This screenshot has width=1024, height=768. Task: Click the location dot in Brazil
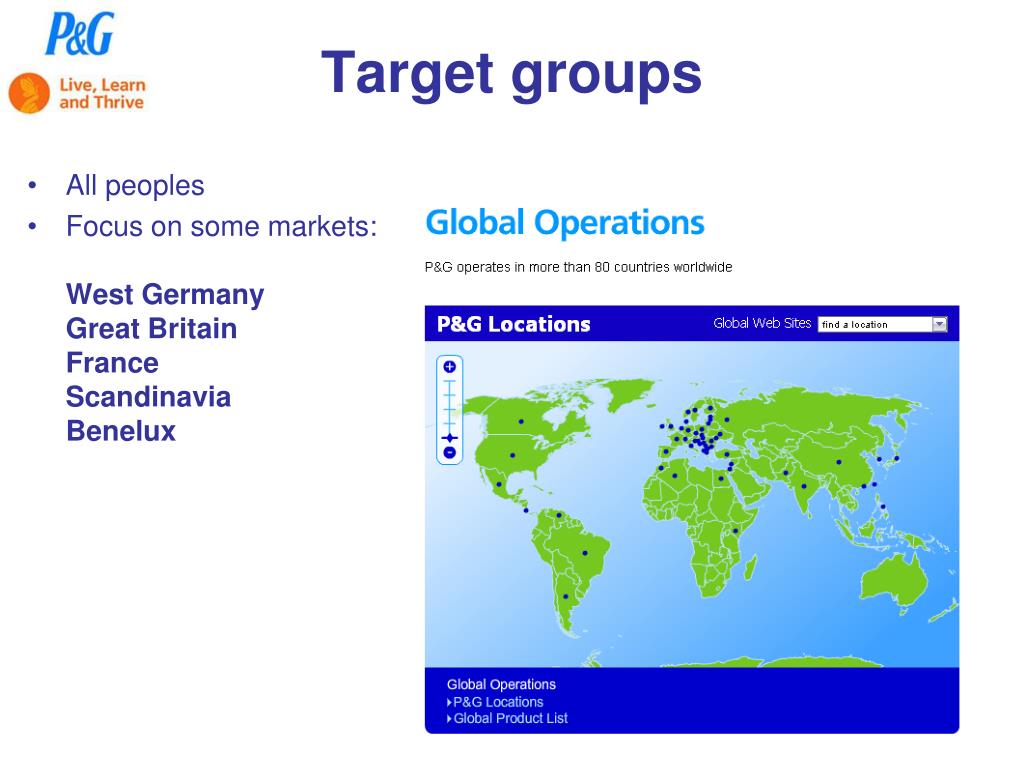(x=585, y=553)
